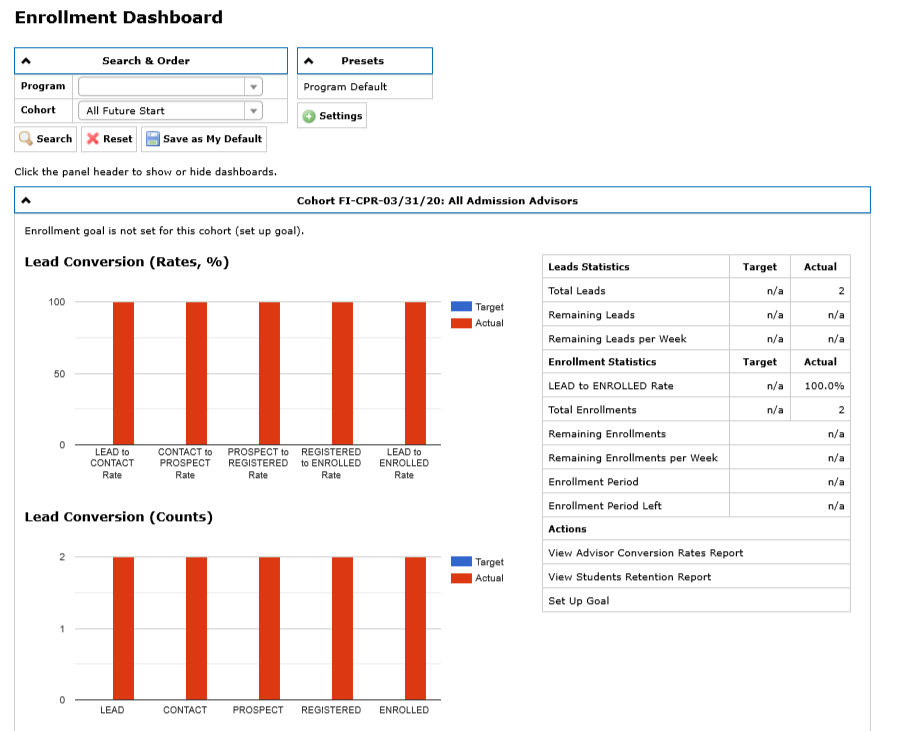Click the Reset button label
Image resolution: width=913 pixels, height=731 pixels.
click(118, 139)
